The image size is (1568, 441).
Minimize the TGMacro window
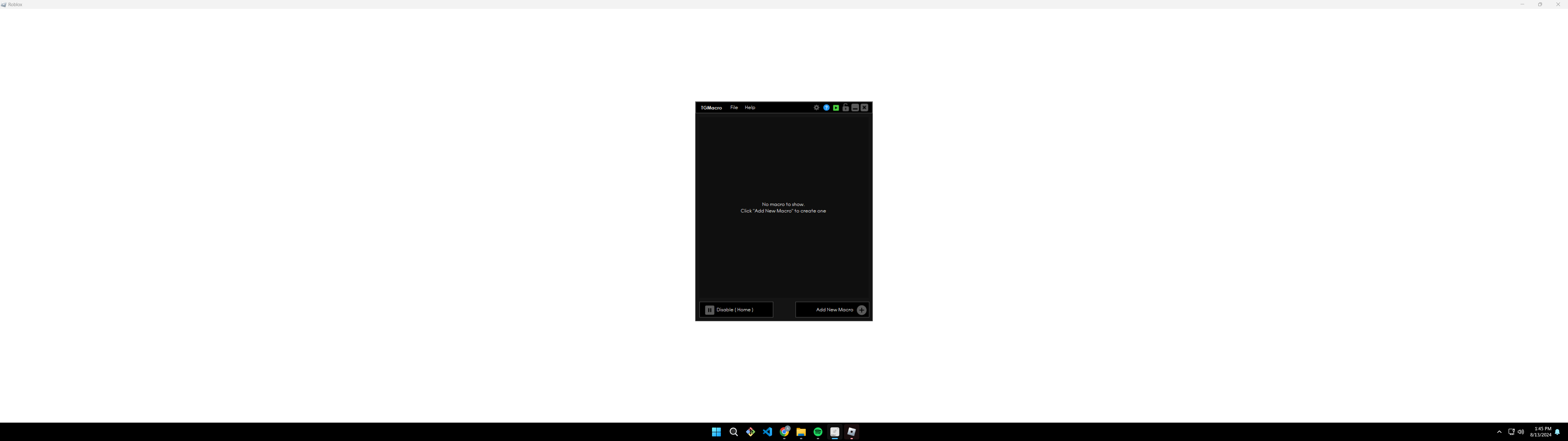point(855,108)
